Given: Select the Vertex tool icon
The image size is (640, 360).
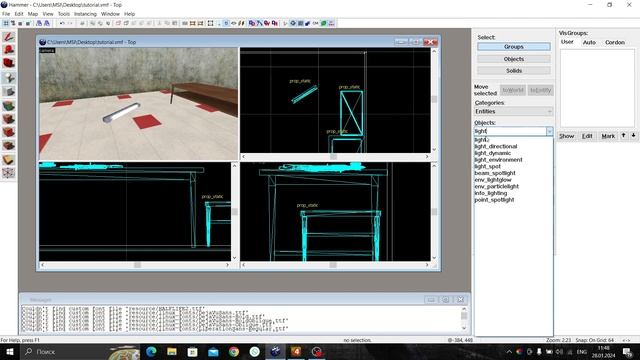Looking at the screenshot, I should (x=9, y=173).
